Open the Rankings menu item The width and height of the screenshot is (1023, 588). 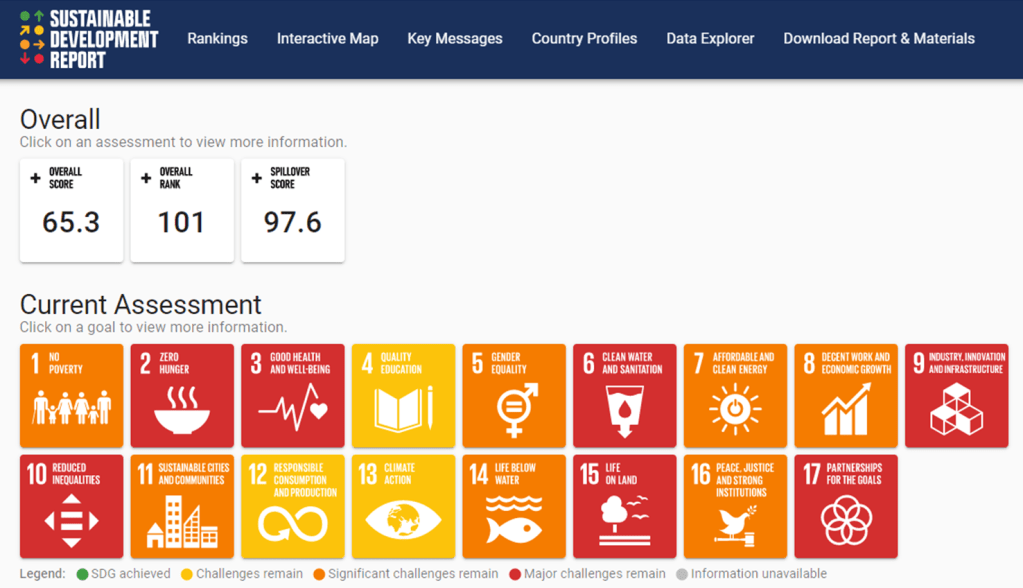click(217, 39)
